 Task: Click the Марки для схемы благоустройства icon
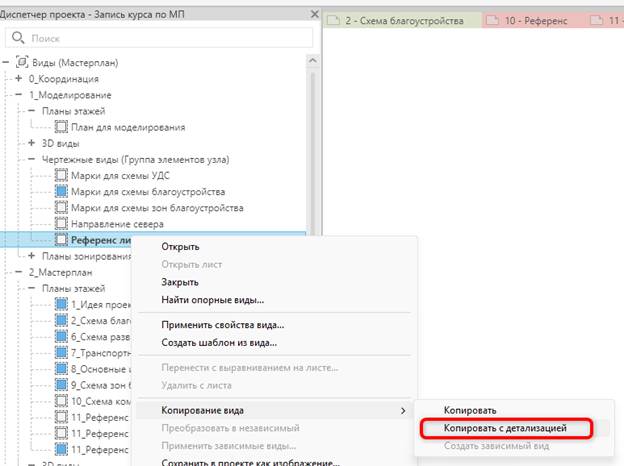61,191
